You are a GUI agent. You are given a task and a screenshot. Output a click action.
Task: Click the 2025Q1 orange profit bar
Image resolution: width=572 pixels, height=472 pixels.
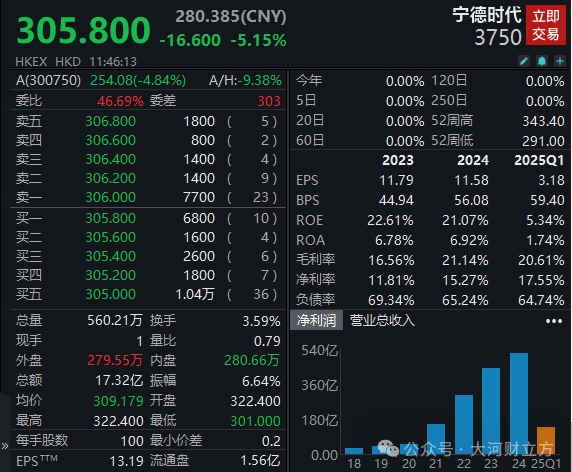[x=546, y=440]
